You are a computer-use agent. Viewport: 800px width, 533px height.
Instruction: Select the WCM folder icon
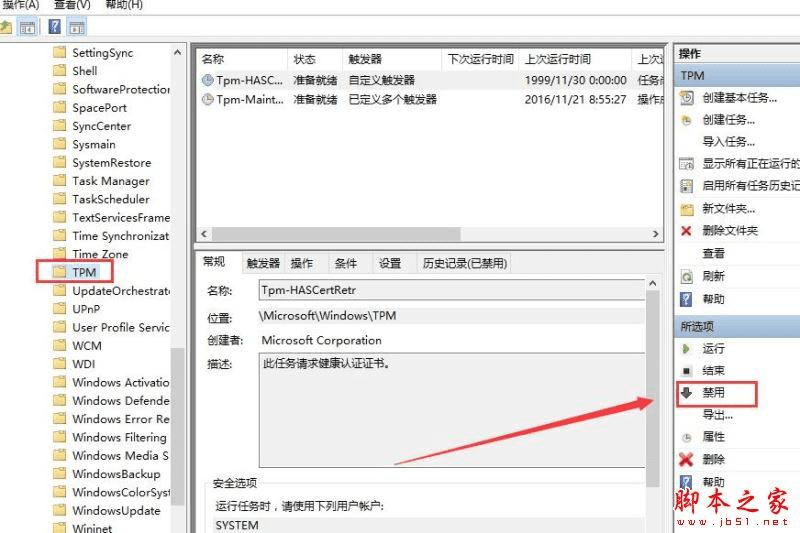tap(60, 345)
